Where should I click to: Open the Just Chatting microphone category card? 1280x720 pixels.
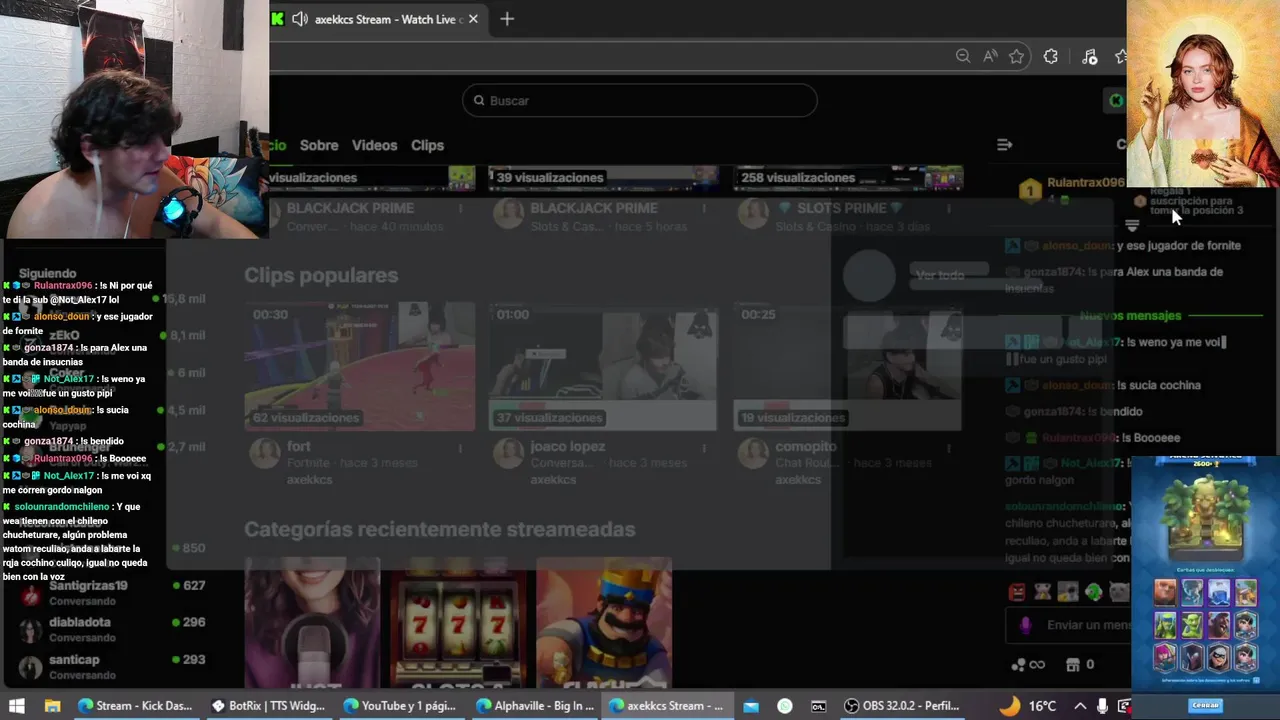coord(312,622)
